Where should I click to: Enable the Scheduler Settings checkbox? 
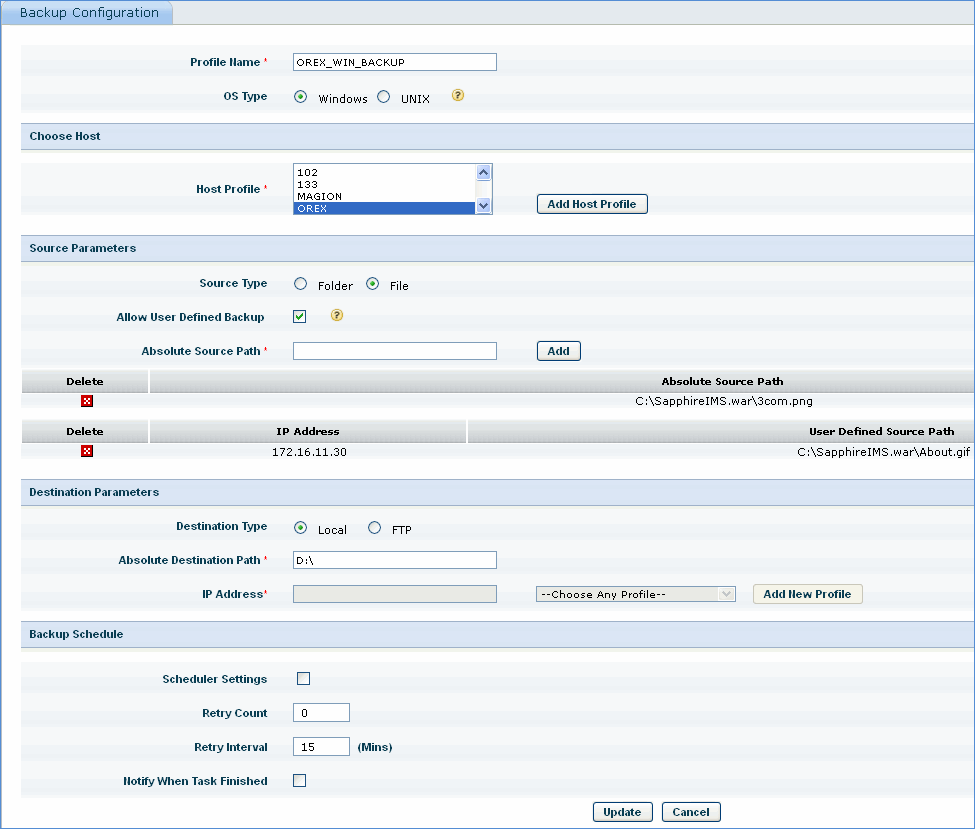coord(303,678)
